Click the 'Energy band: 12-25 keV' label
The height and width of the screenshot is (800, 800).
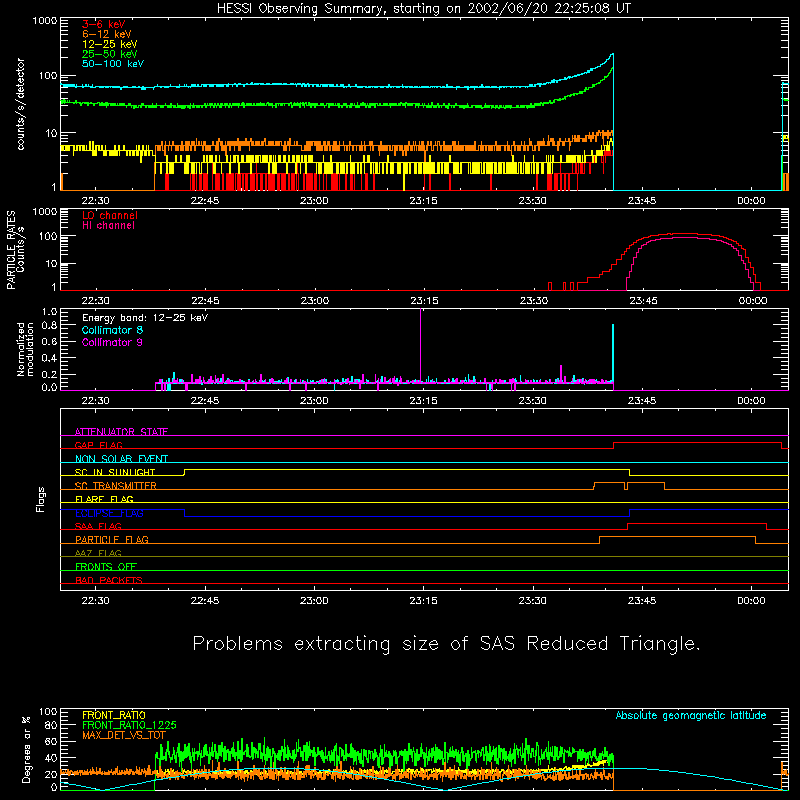pos(145,318)
